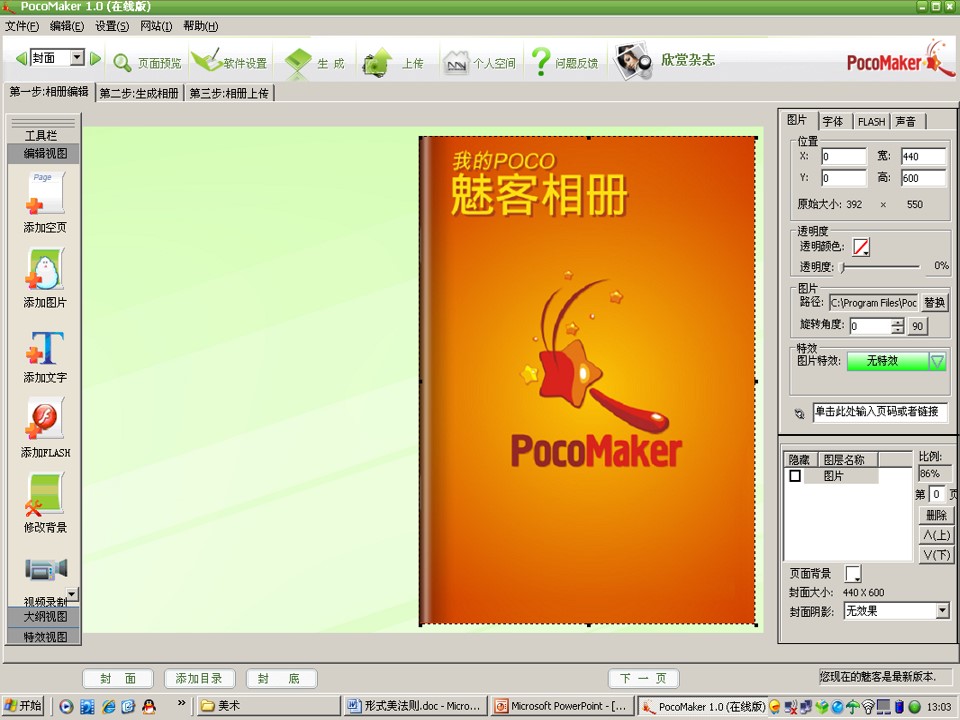Click the X position input field

click(x=844, y=157)
